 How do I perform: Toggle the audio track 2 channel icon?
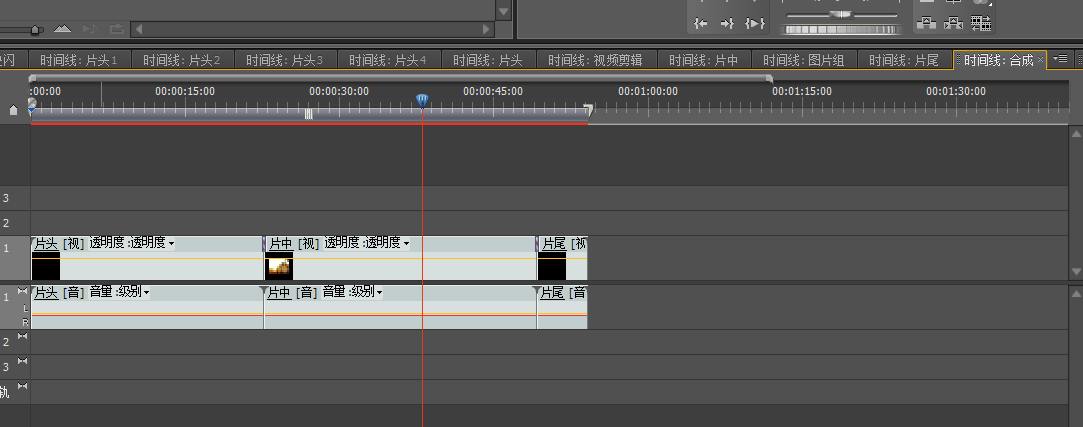click(x=23, y=337)
